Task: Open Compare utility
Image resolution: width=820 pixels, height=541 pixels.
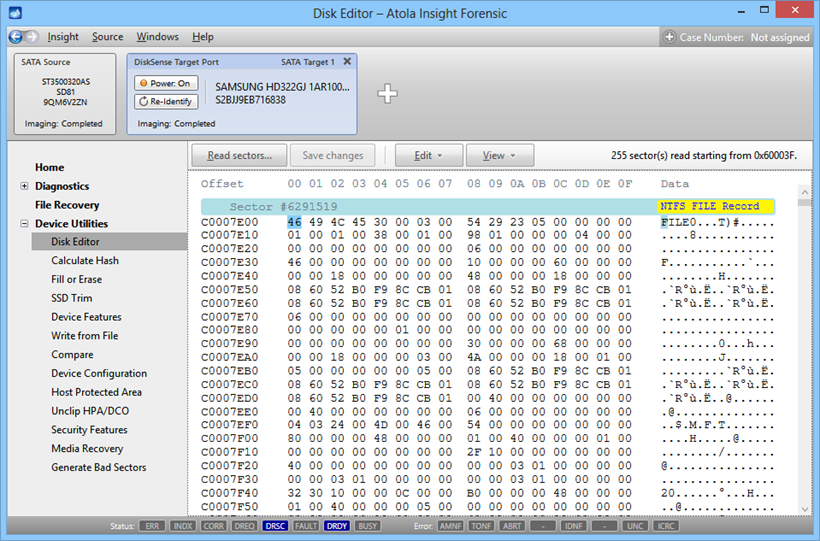Action: (x=72, y=355)
